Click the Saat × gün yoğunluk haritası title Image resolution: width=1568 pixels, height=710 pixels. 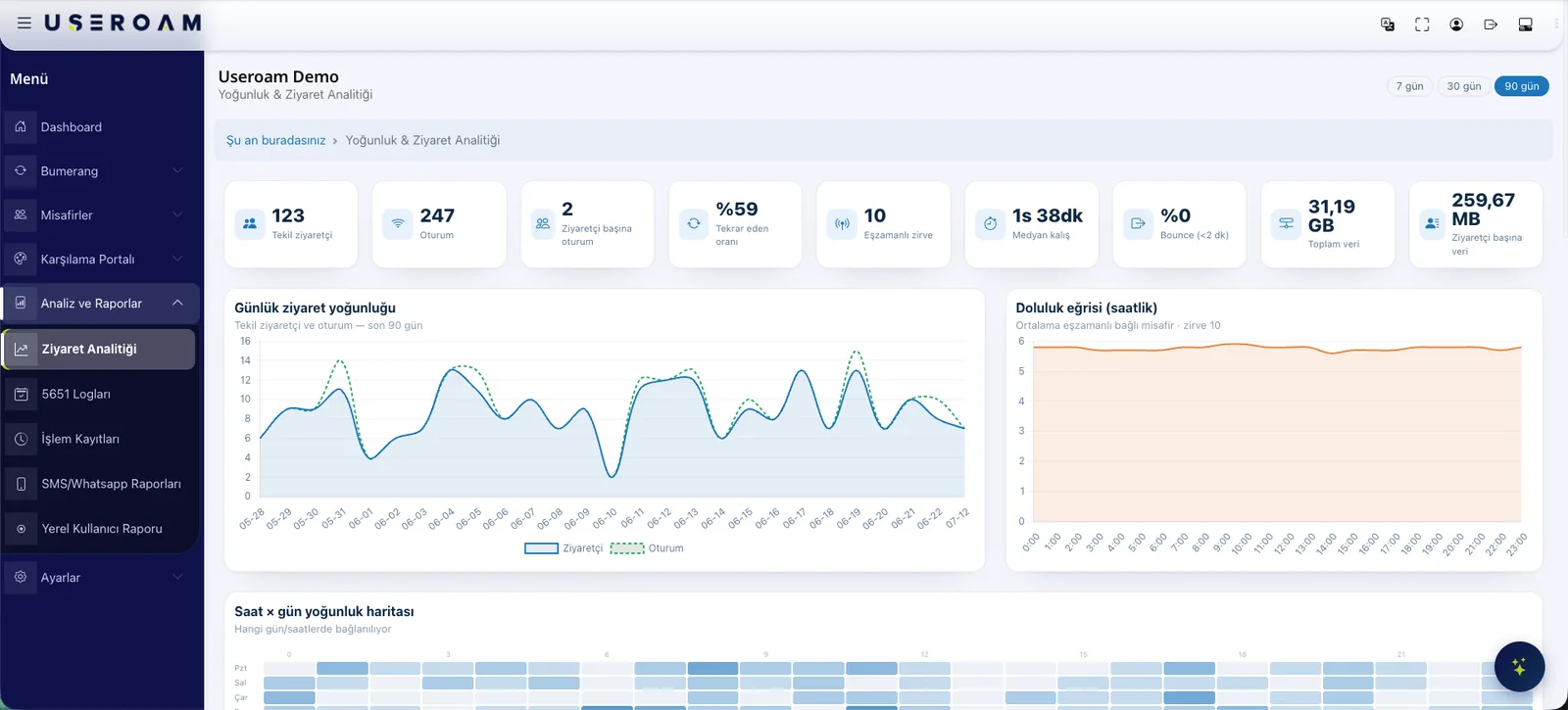tap(323, 611)
